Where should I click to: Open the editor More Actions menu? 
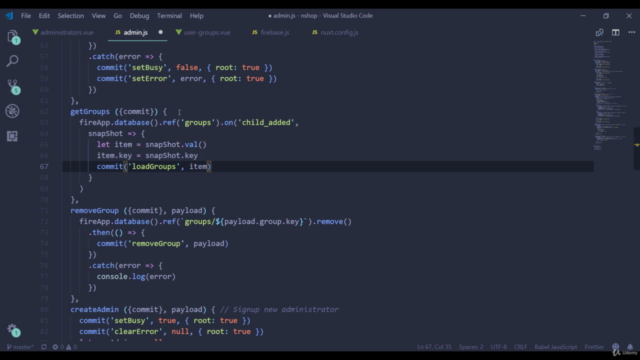(631, 32)
